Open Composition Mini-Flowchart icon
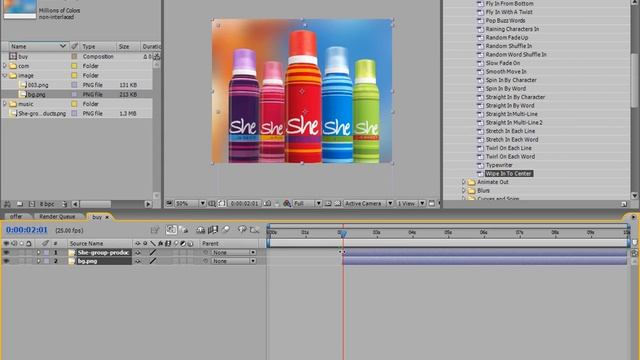The image size is (640, 360). 155,230
